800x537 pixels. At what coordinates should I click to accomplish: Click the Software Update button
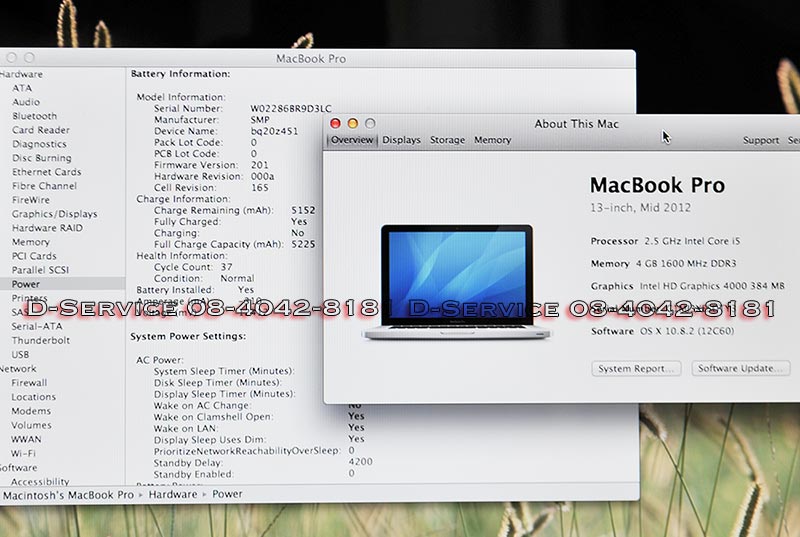click(x=741, y=368)
